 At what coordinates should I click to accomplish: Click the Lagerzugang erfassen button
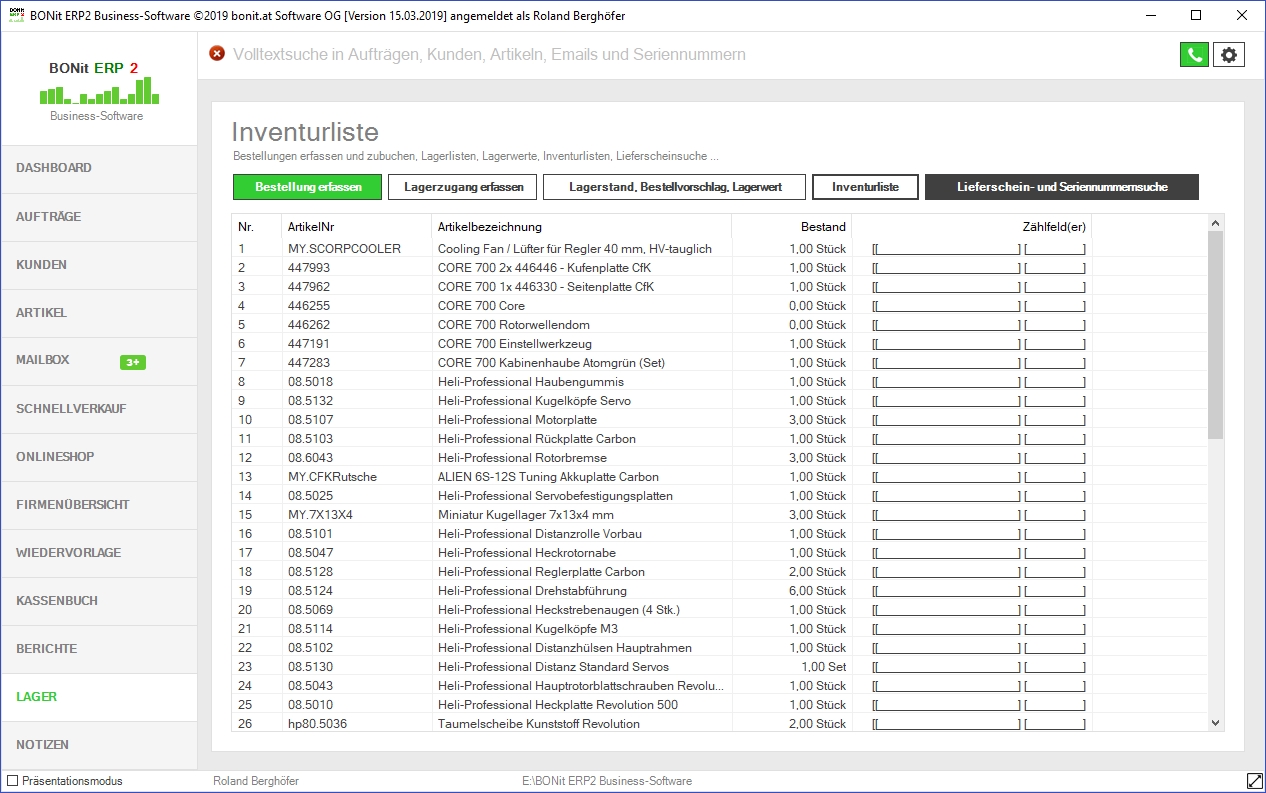463,187
